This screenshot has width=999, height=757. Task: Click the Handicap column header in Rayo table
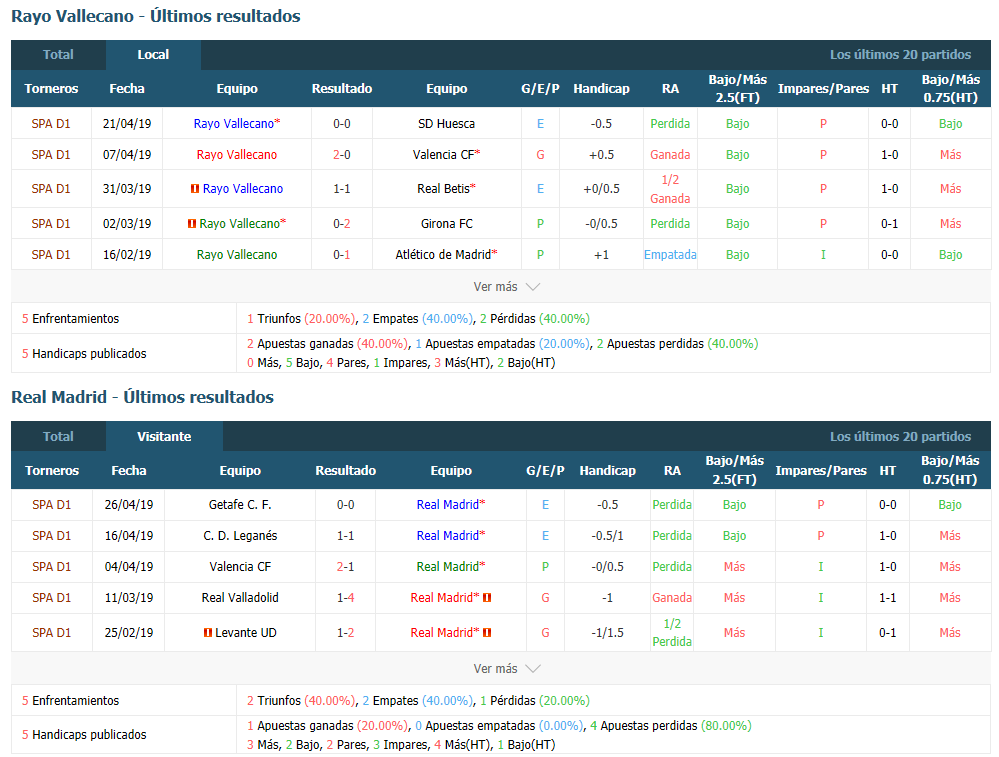click(x=601, y=89)
